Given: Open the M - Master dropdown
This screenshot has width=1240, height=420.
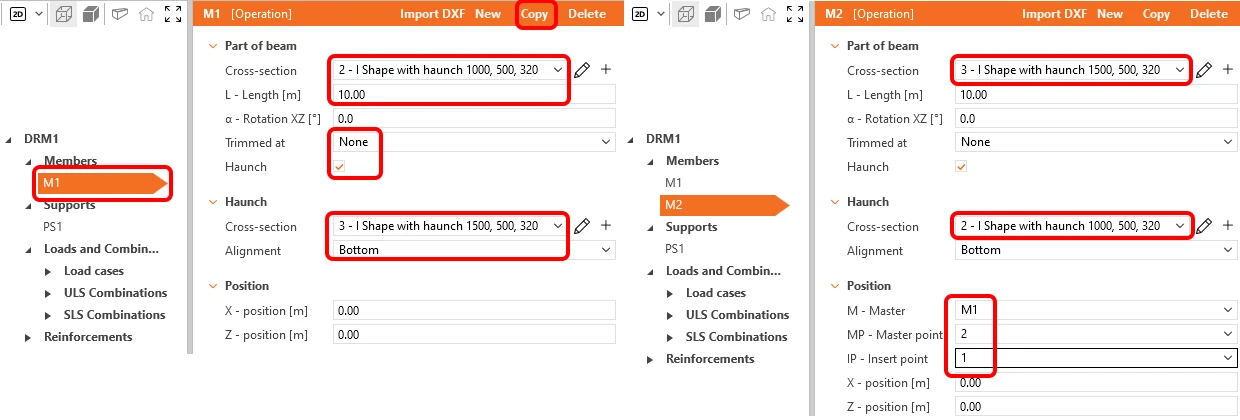Looking at the screenshot, I should (x=1096, y=310).
